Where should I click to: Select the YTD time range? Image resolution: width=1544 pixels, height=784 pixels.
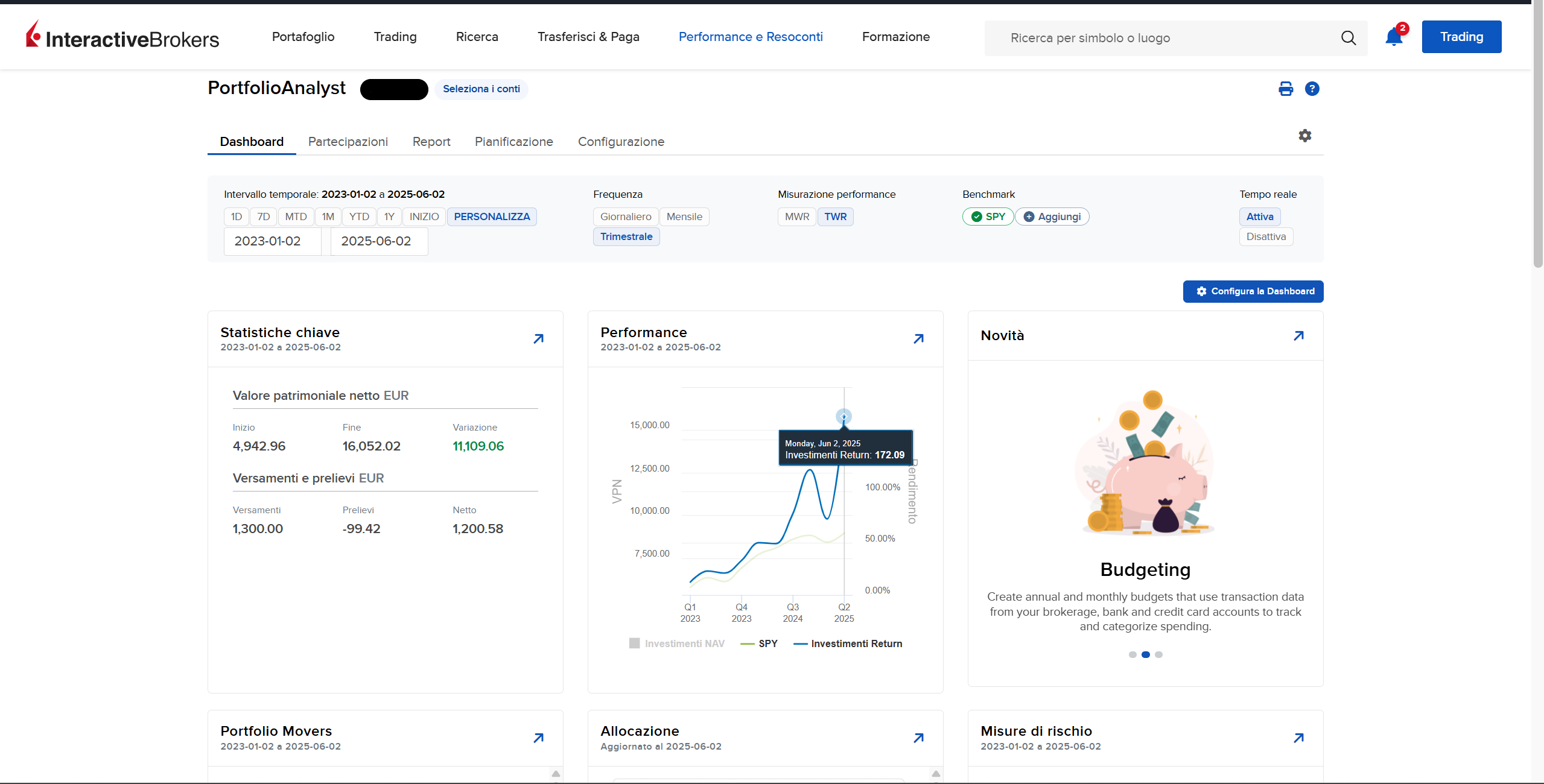click(x=360, y=217)
